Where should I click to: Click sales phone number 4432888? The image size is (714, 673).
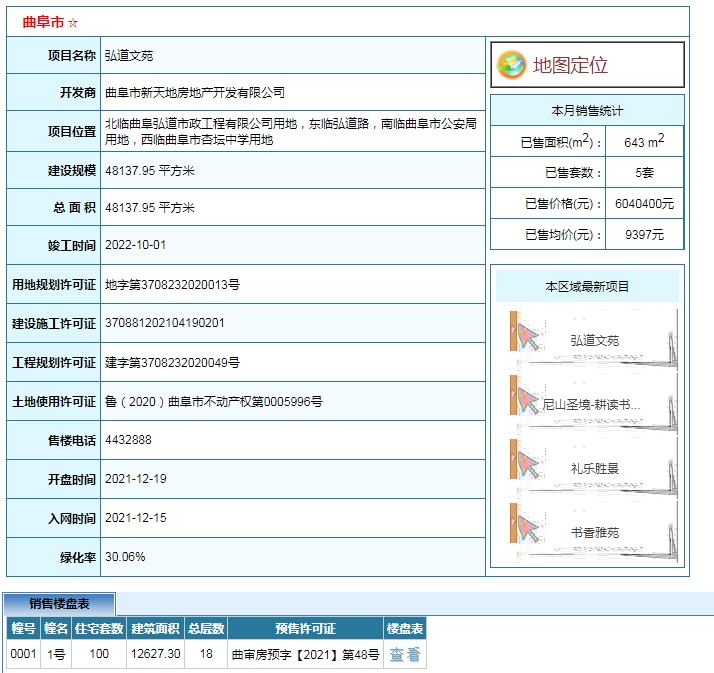click(x=128, y=440)
